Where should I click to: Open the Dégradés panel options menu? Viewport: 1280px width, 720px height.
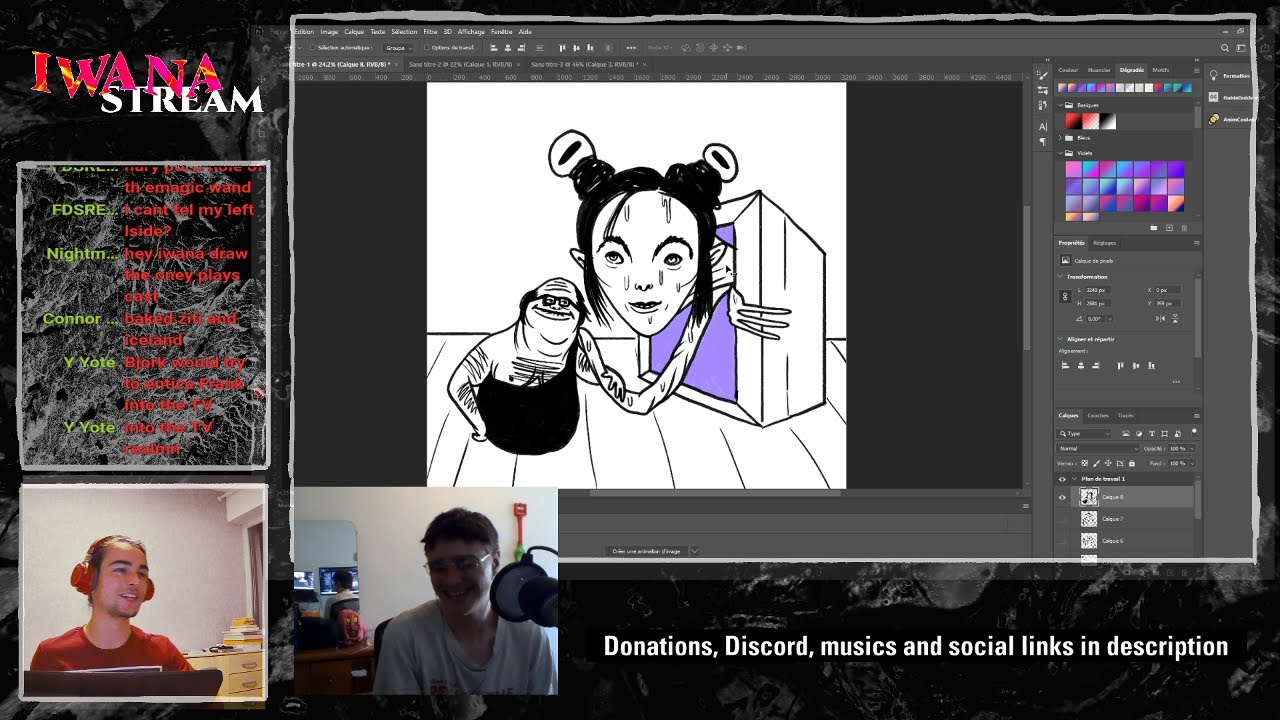point(1197,70)
